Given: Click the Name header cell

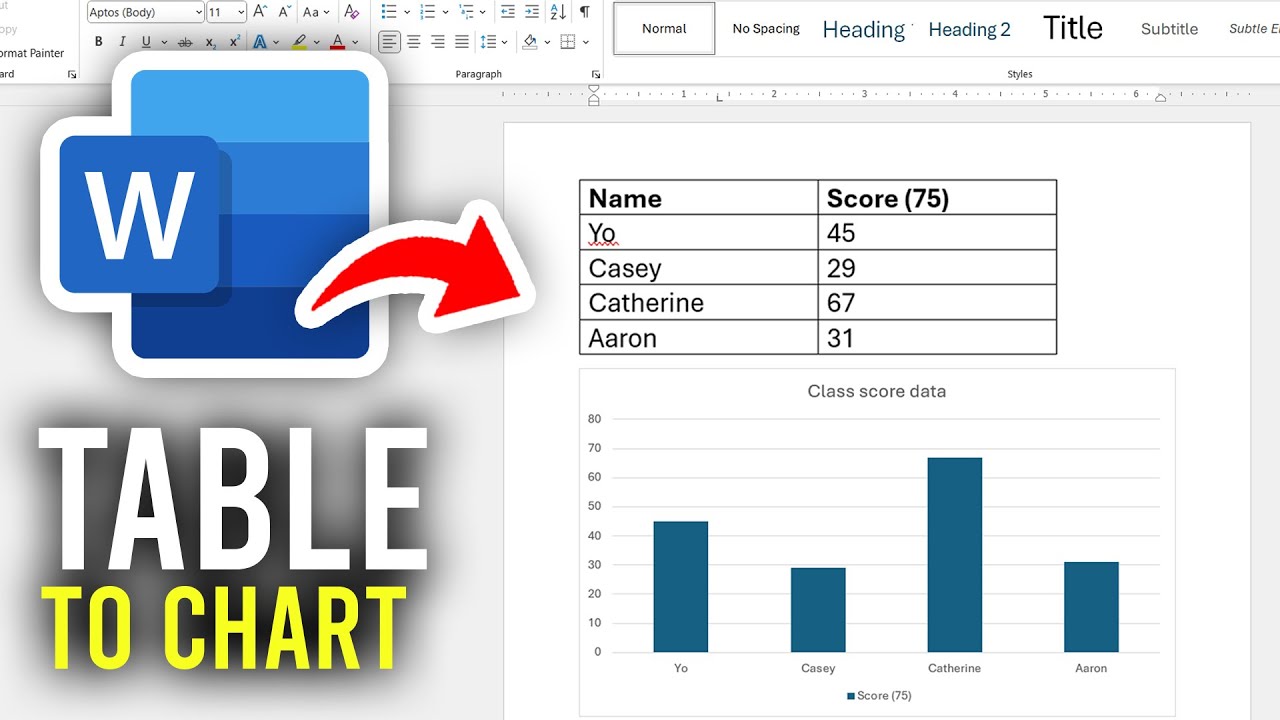Looking at the screenshot, I should click(698, 198).
